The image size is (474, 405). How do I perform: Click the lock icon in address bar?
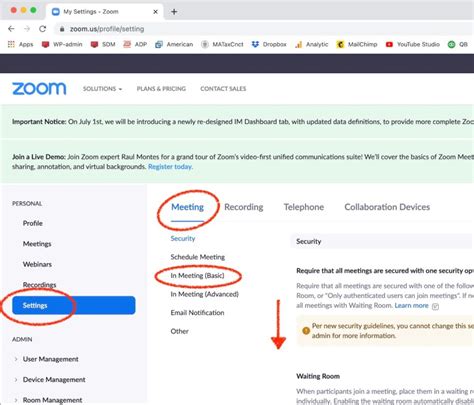(x=62, y=29)
